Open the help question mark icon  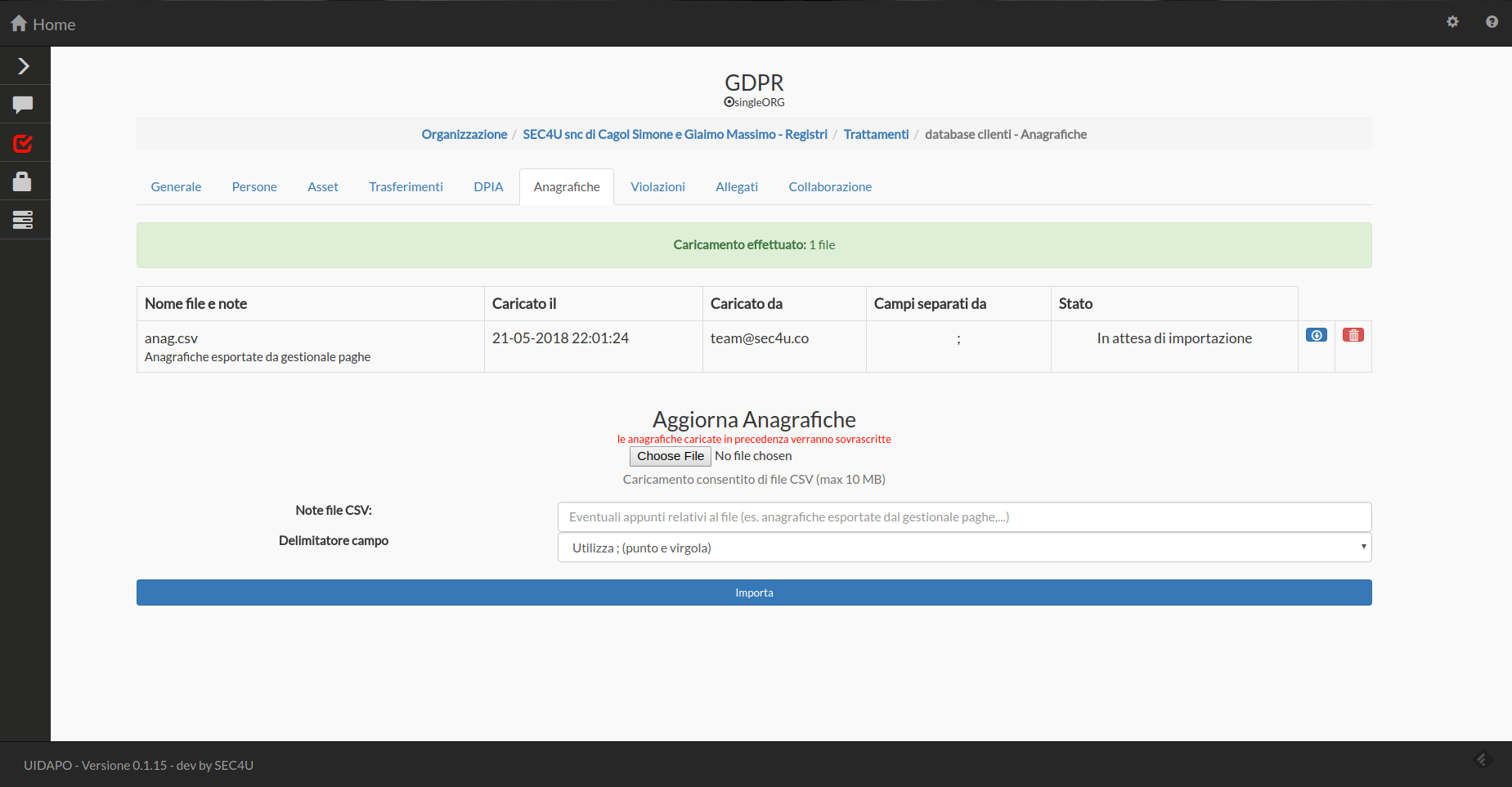tap(1492, 22)
